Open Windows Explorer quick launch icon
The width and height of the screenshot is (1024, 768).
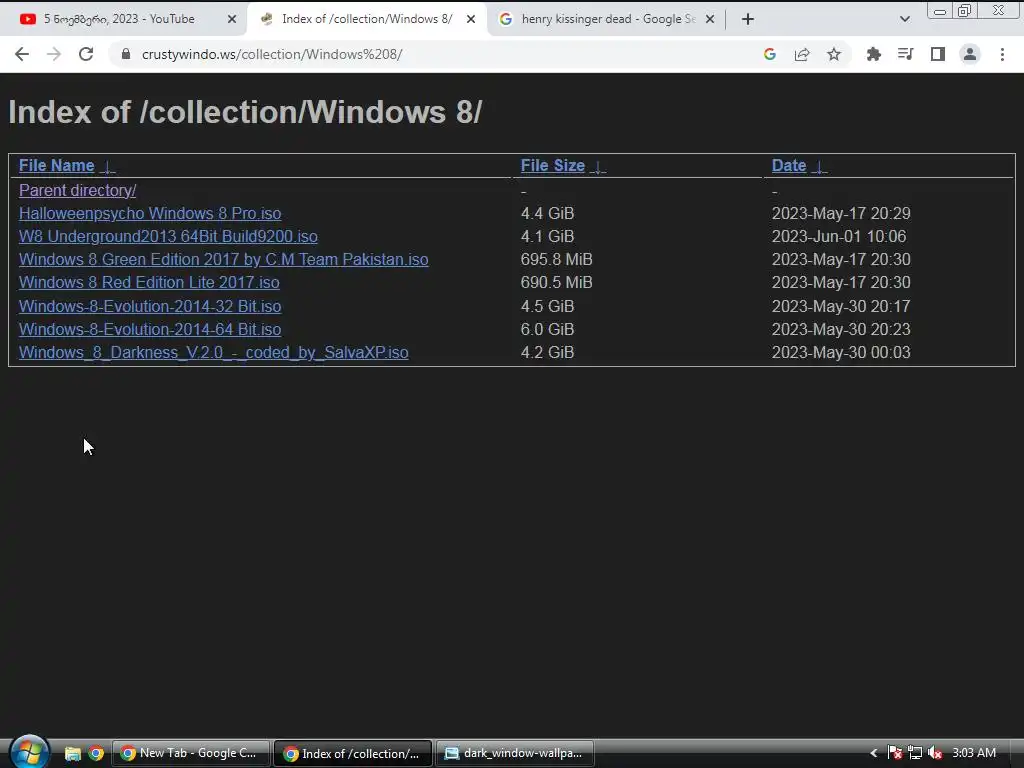click(72, 754)
